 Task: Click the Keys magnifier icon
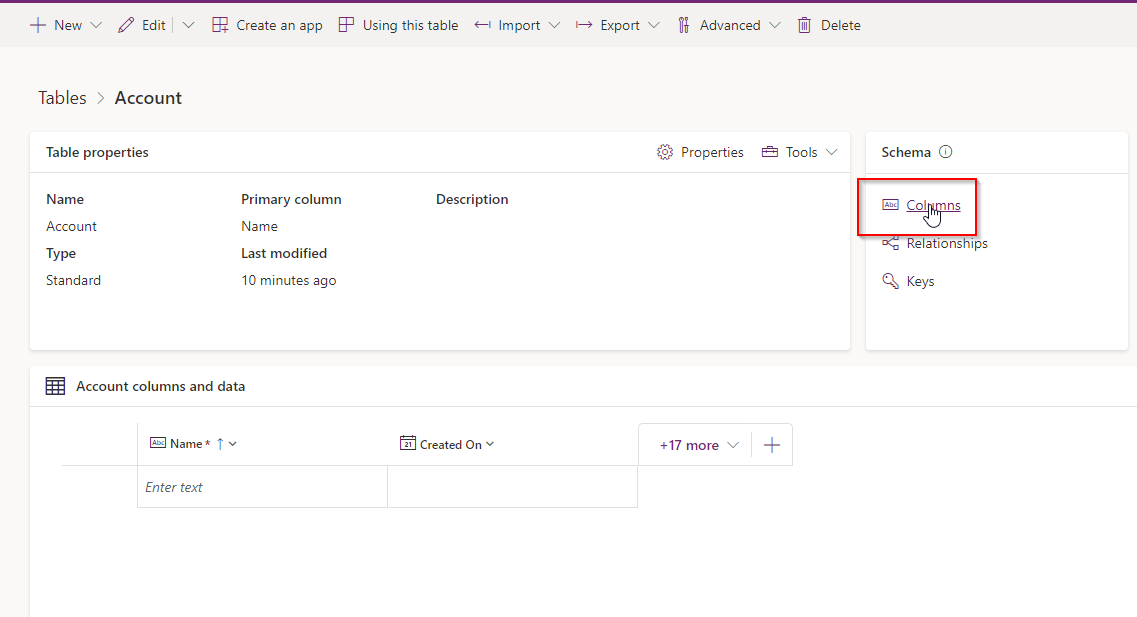(x=890, y=281)
